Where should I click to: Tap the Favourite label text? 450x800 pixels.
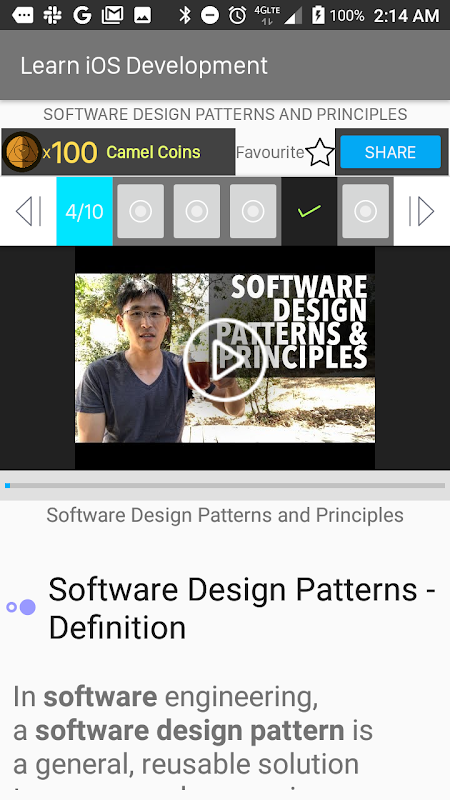(270, 152)
